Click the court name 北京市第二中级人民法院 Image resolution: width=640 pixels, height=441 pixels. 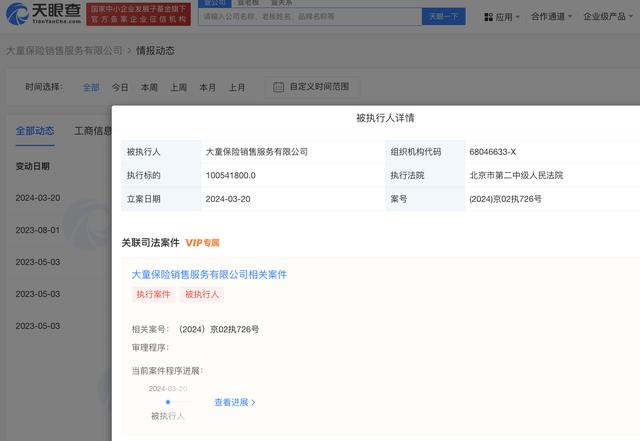pos(516,176)
